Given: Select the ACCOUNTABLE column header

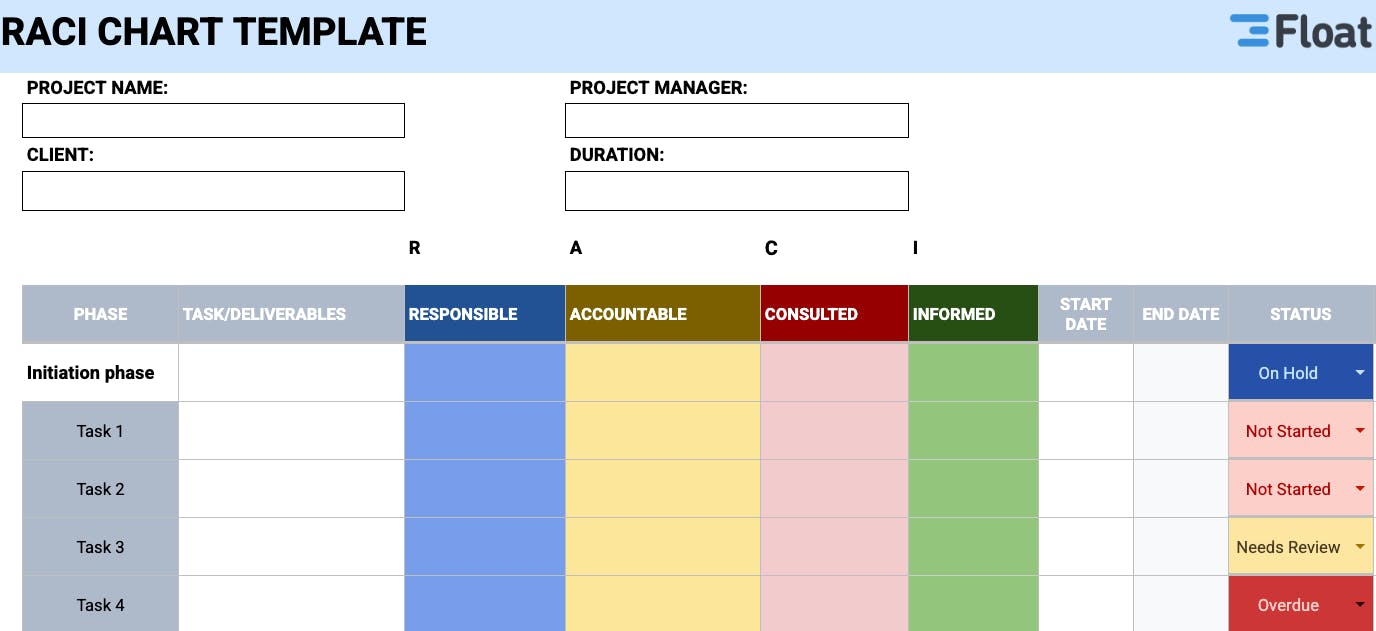Looking at the screenshot, I should point(663,314).
